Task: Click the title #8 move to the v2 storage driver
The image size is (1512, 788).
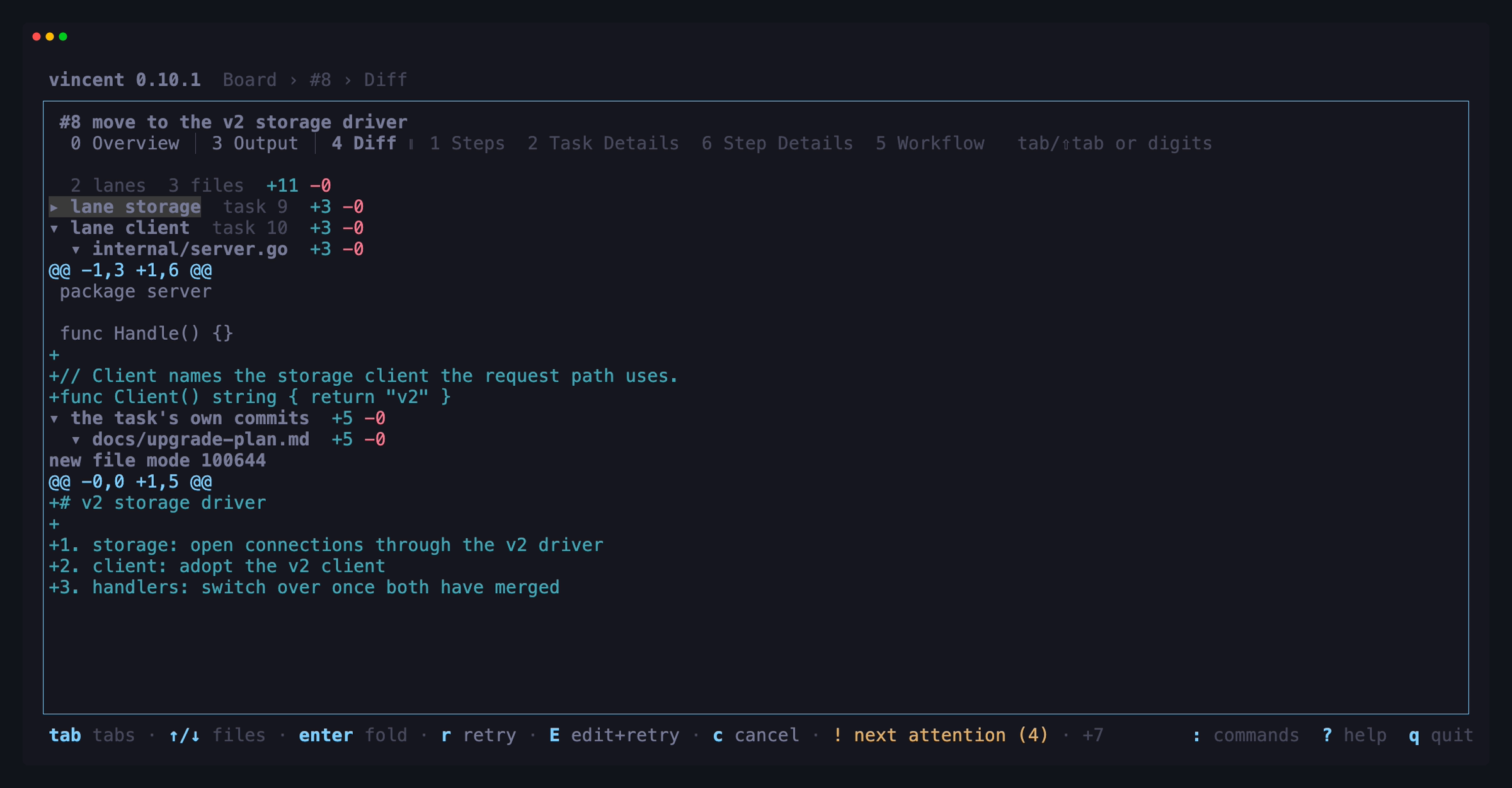Action: pyautogui.click(x=234, y=122)
